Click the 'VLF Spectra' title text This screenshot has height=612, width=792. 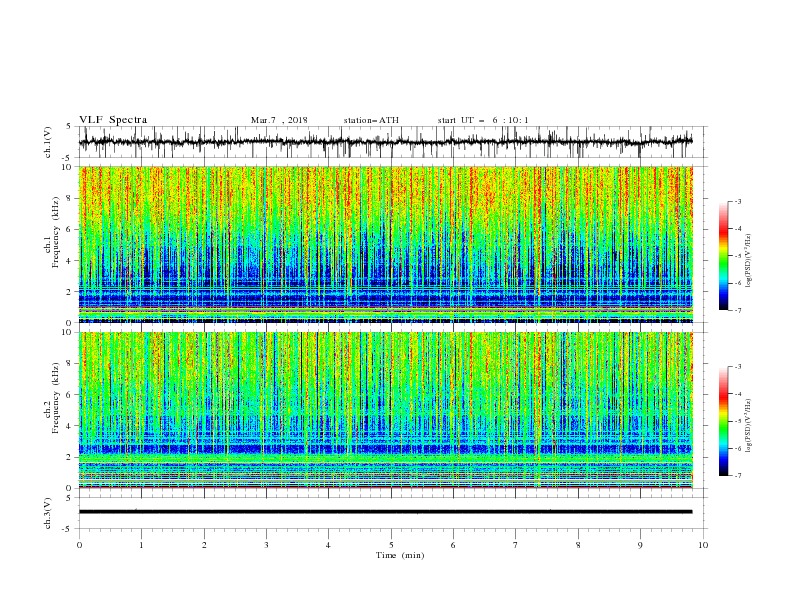click(x=113, y=120)
